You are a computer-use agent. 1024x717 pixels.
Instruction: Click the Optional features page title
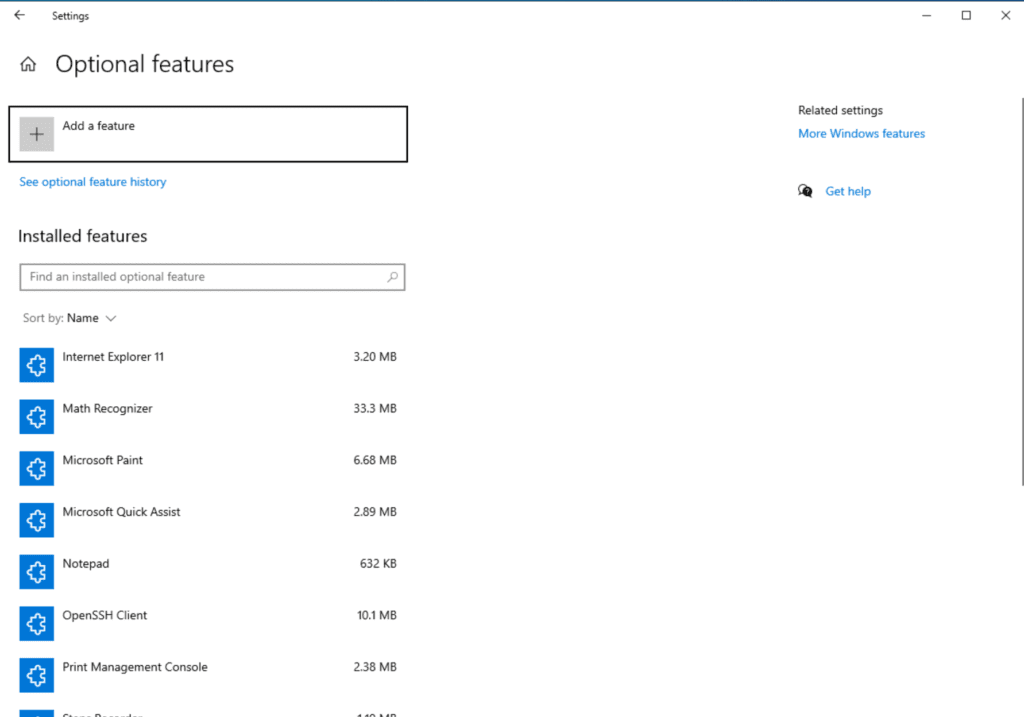pos(144,64)
